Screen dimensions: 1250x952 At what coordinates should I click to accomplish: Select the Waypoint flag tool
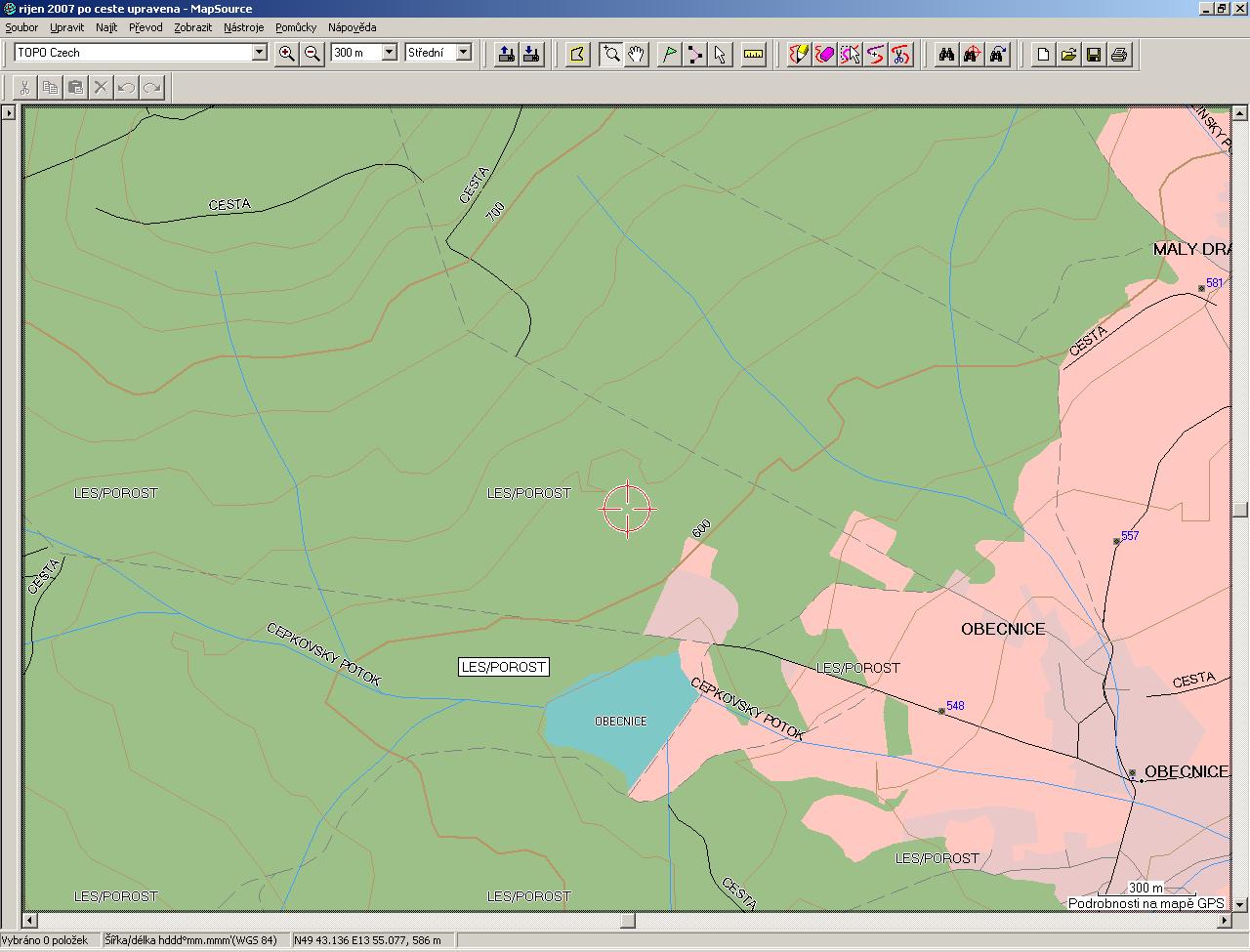pyautogui.click(x=669, y=54)
